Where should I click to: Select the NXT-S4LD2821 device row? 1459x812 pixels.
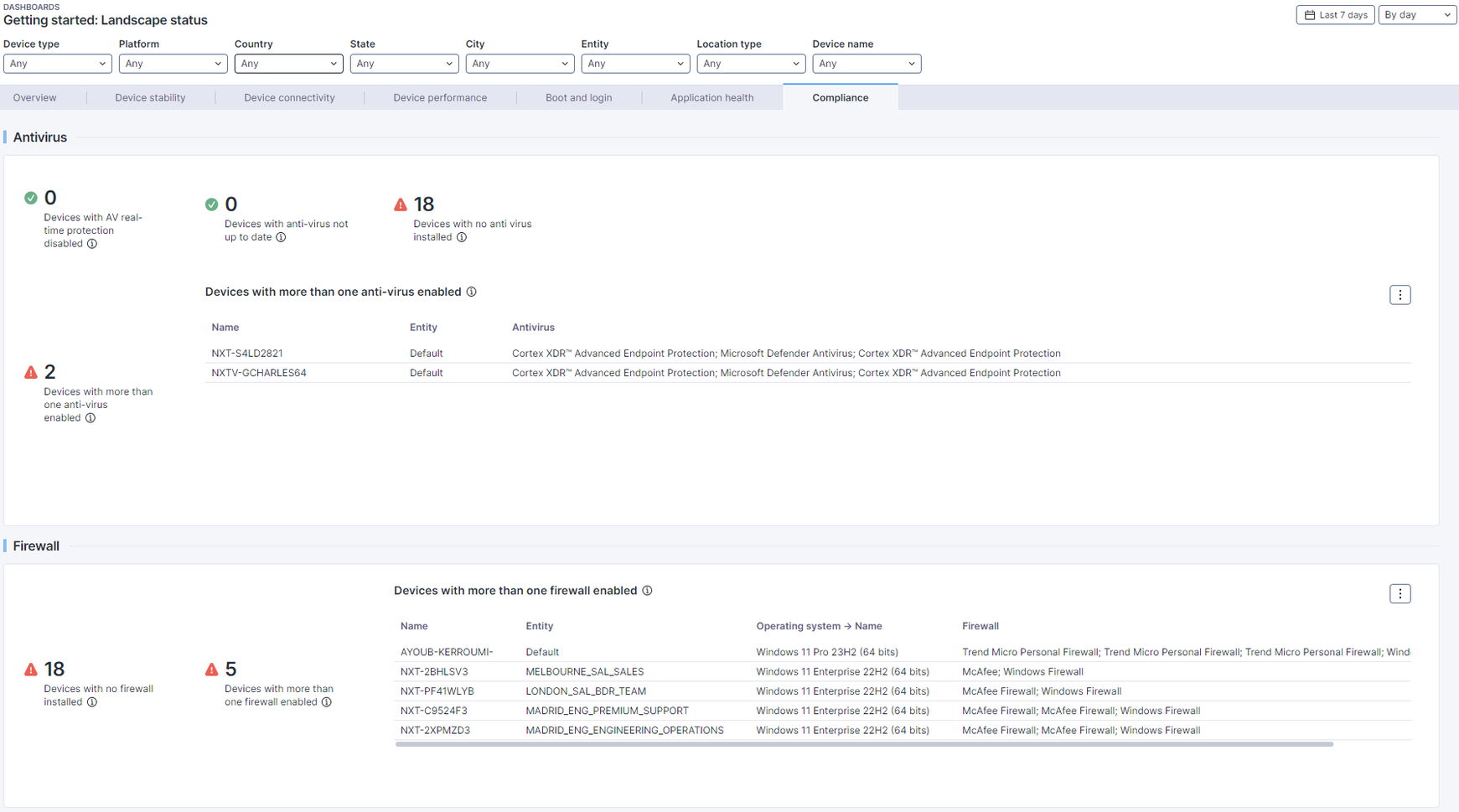(x=247, y=354)
